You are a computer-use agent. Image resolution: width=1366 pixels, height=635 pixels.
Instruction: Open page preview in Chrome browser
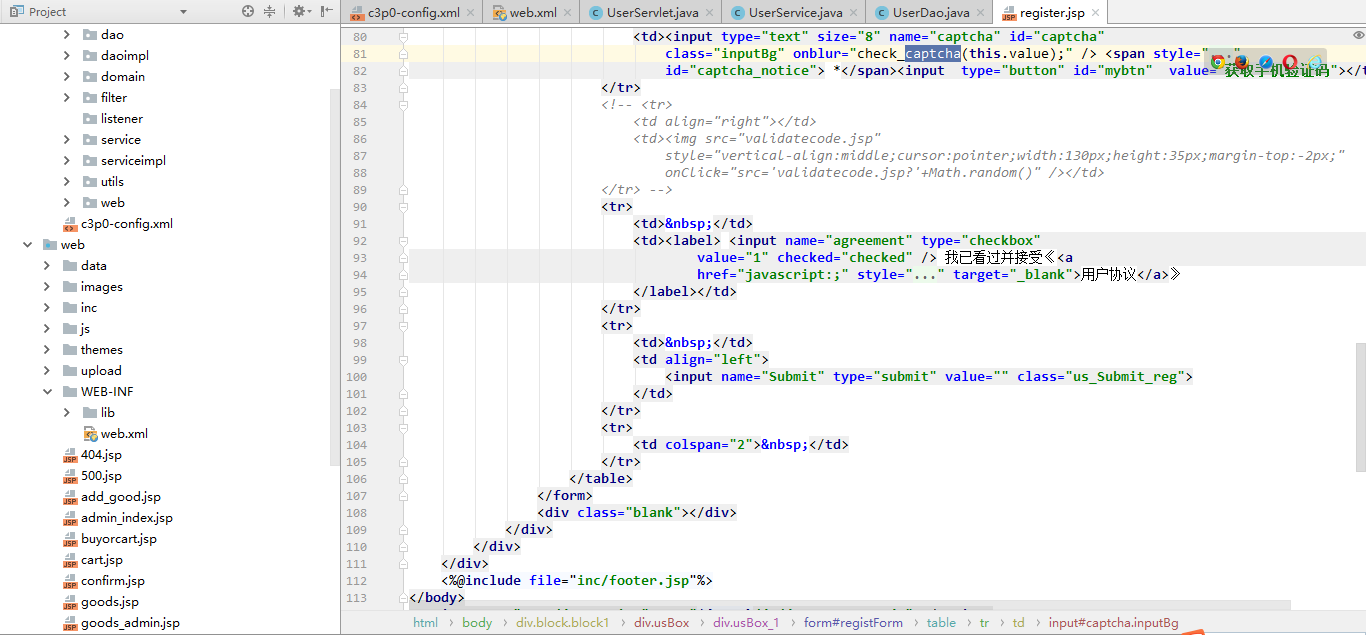(x=1218, y=62)
